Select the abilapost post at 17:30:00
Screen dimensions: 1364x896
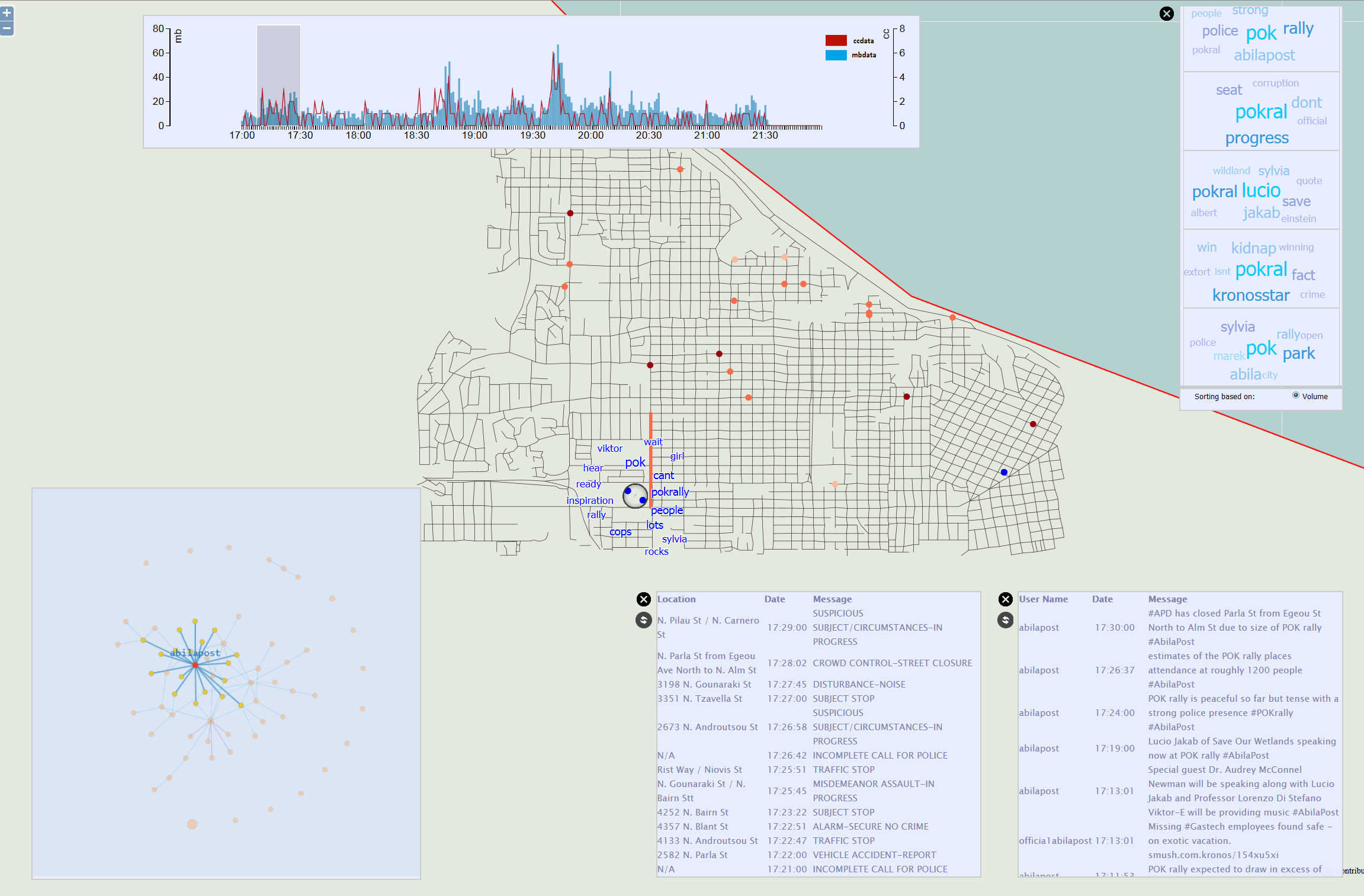point(1179,628)
